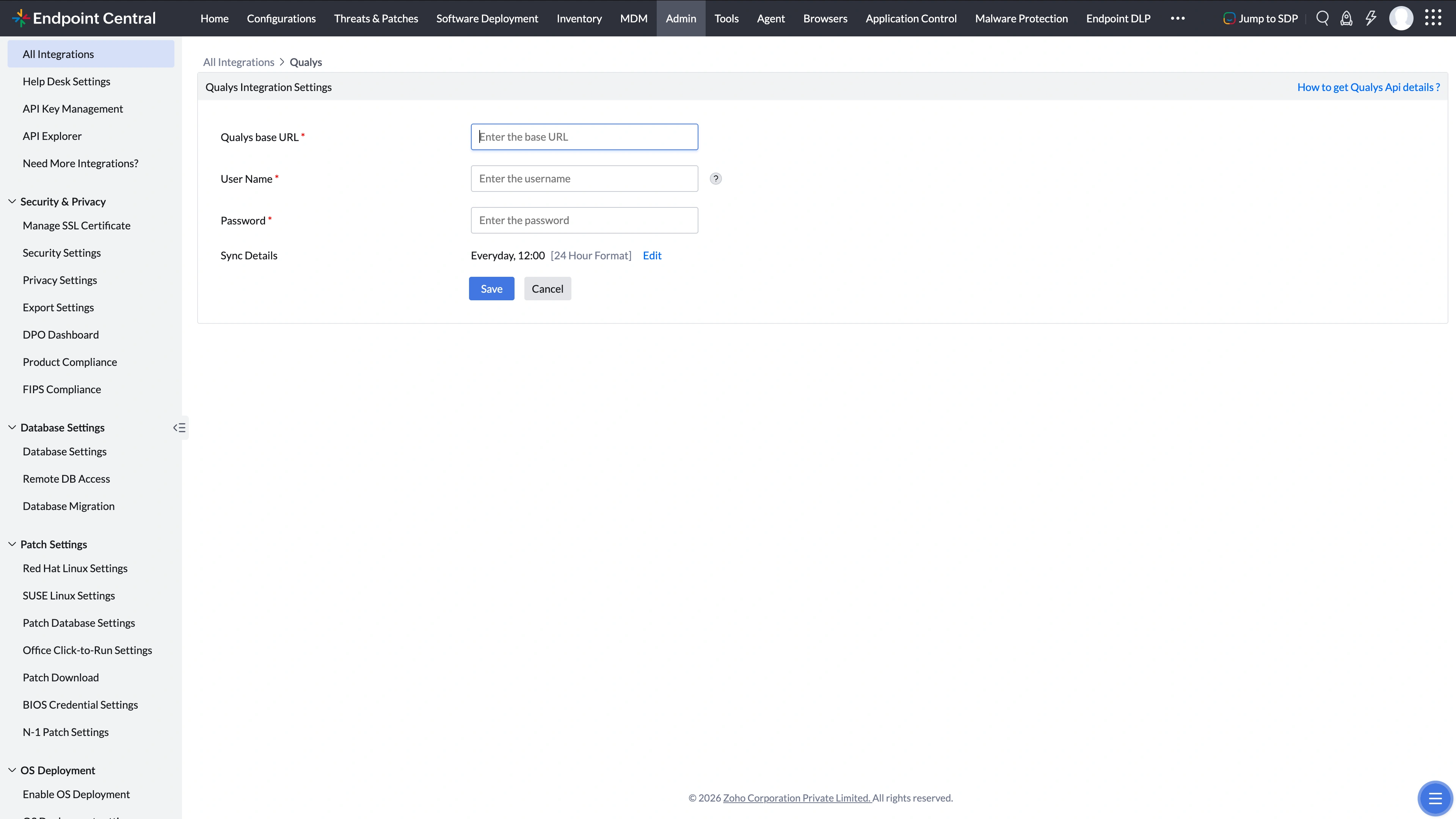Open the Browsers tab
This screenshot has width=1456, height=819.
[825, 18]
